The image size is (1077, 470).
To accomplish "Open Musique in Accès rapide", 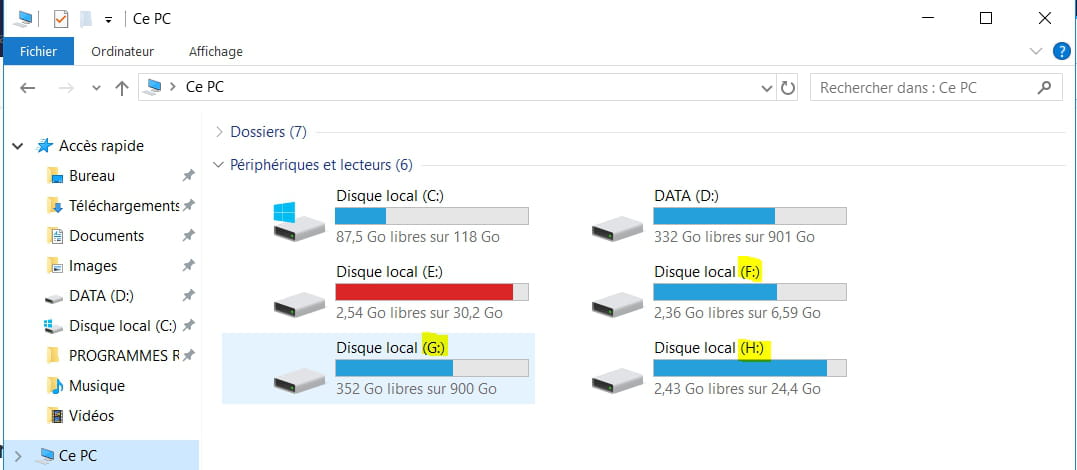I will coord(97,385).
